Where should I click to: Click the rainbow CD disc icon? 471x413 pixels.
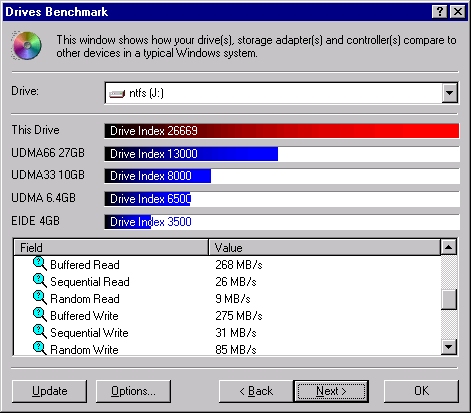pyautogui.click(x=27, y=46)
